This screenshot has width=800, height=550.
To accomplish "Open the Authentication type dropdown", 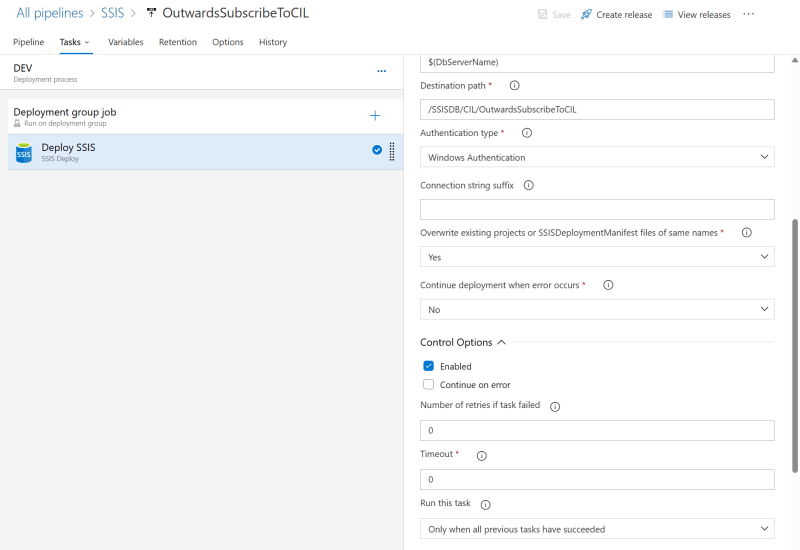I will pos(597,157).
